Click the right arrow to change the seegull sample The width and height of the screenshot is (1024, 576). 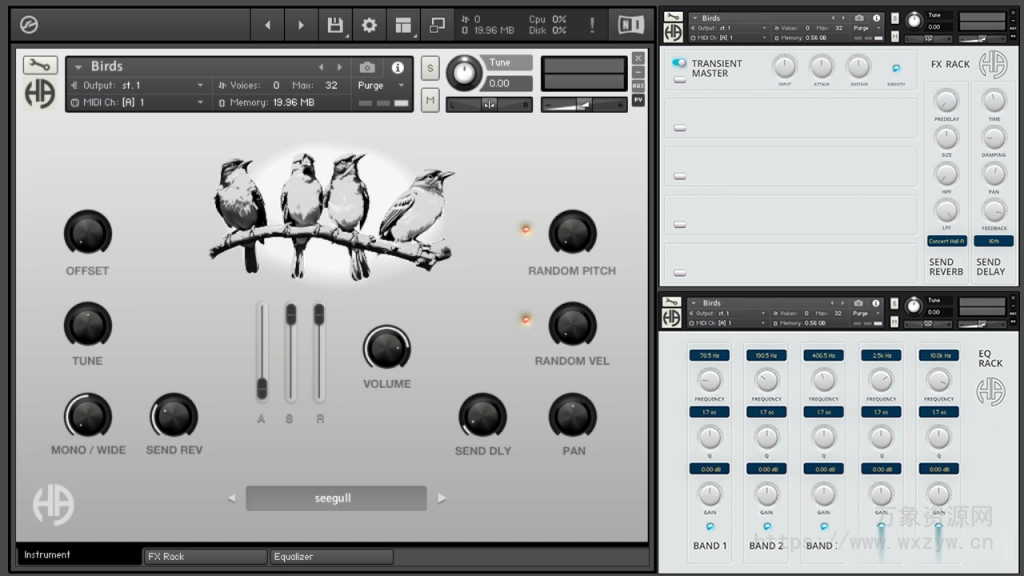click(442, 497)
